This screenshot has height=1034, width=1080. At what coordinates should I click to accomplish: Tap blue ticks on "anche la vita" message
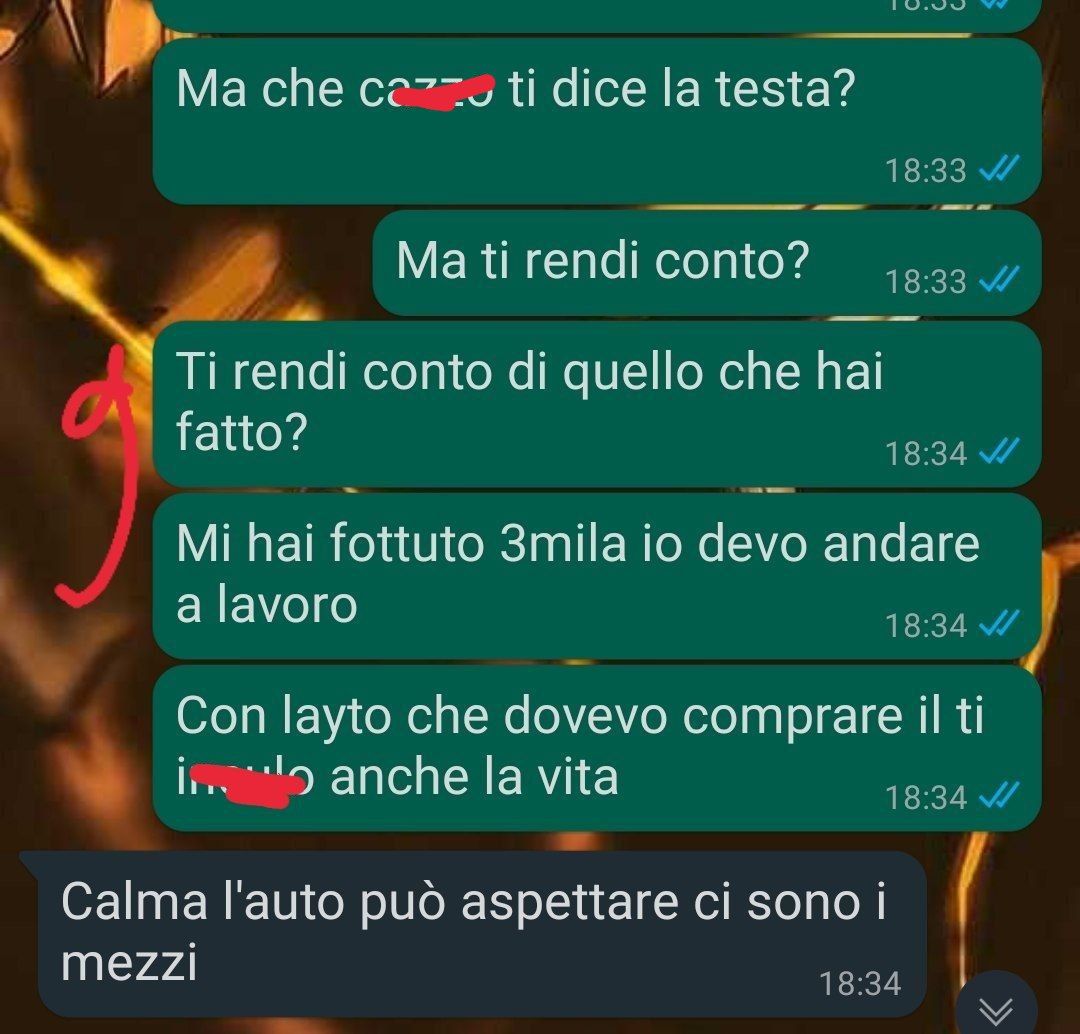tap(999, 796)
